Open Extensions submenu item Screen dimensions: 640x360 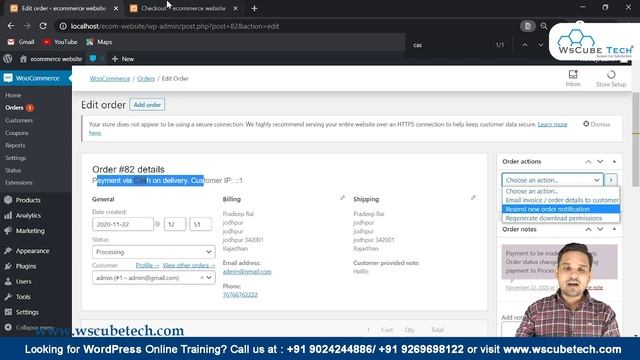click(19, 182)
